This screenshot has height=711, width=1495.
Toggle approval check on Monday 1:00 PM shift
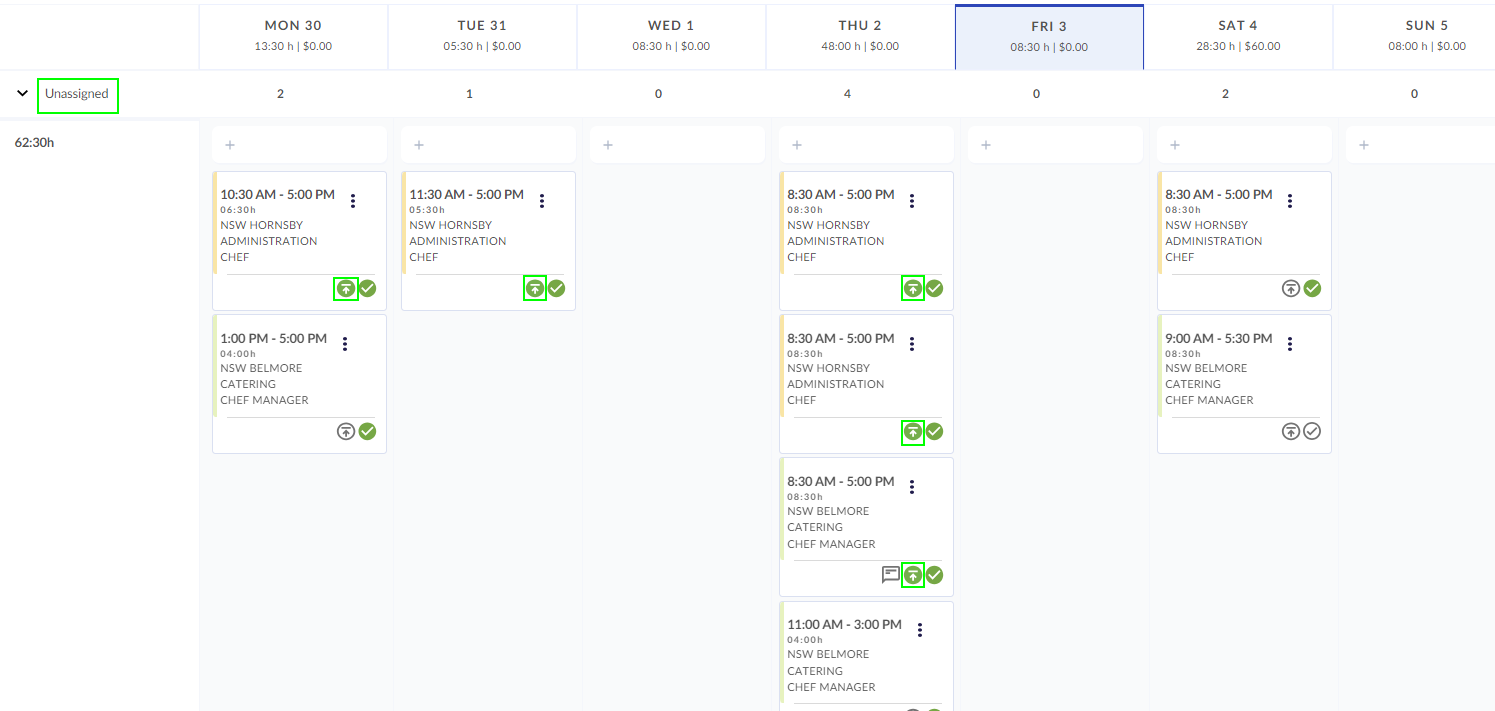pyautogui.click(x=367, y=432)
